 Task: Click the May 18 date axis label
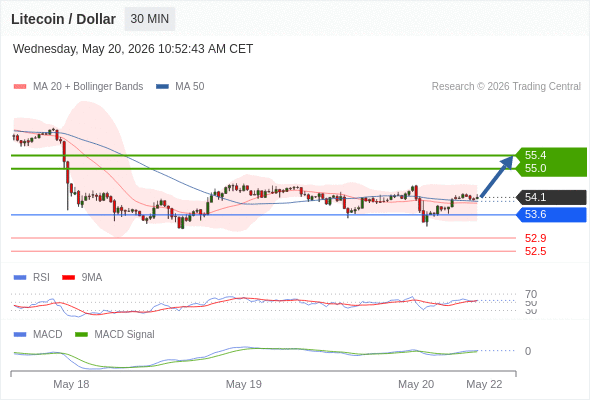pos(71,384)
